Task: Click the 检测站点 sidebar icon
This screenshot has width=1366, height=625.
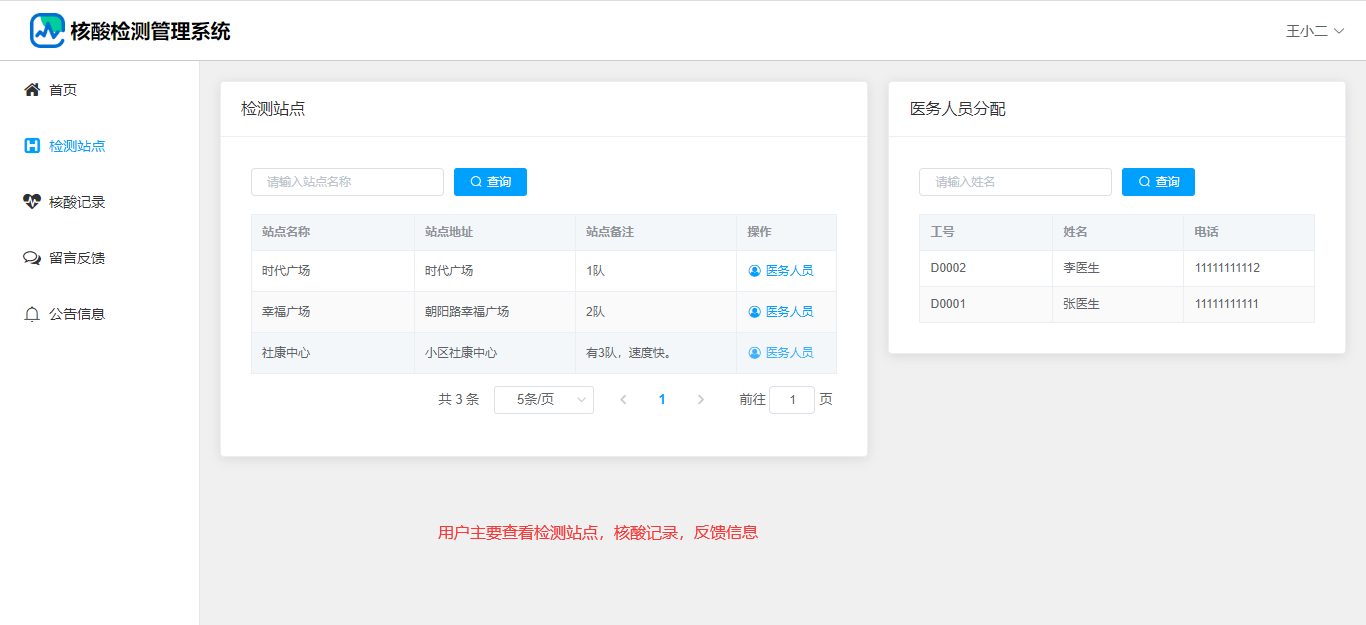Action: pyautogui.click(x=32, y=146)
